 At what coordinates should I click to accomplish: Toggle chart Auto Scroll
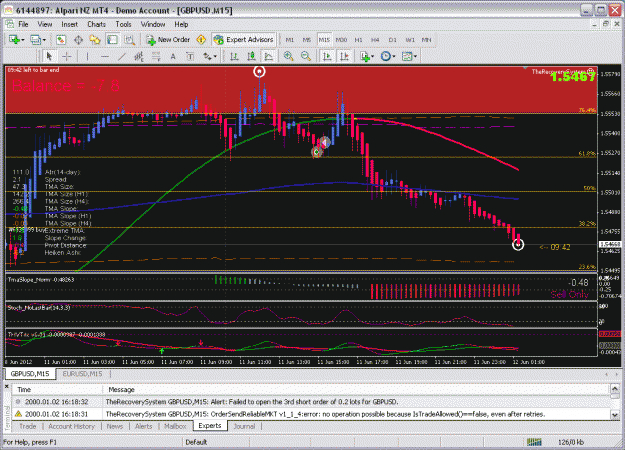(327, 57)
